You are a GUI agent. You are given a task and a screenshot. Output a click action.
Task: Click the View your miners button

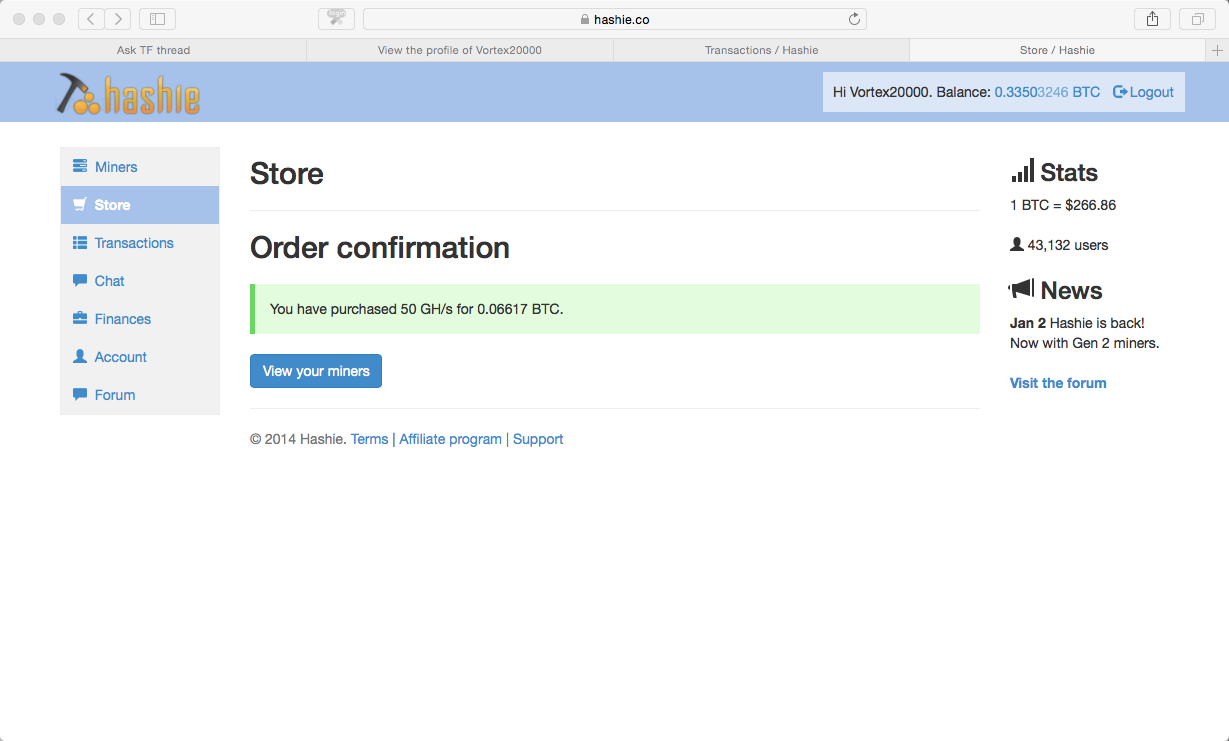coord(316,371)
